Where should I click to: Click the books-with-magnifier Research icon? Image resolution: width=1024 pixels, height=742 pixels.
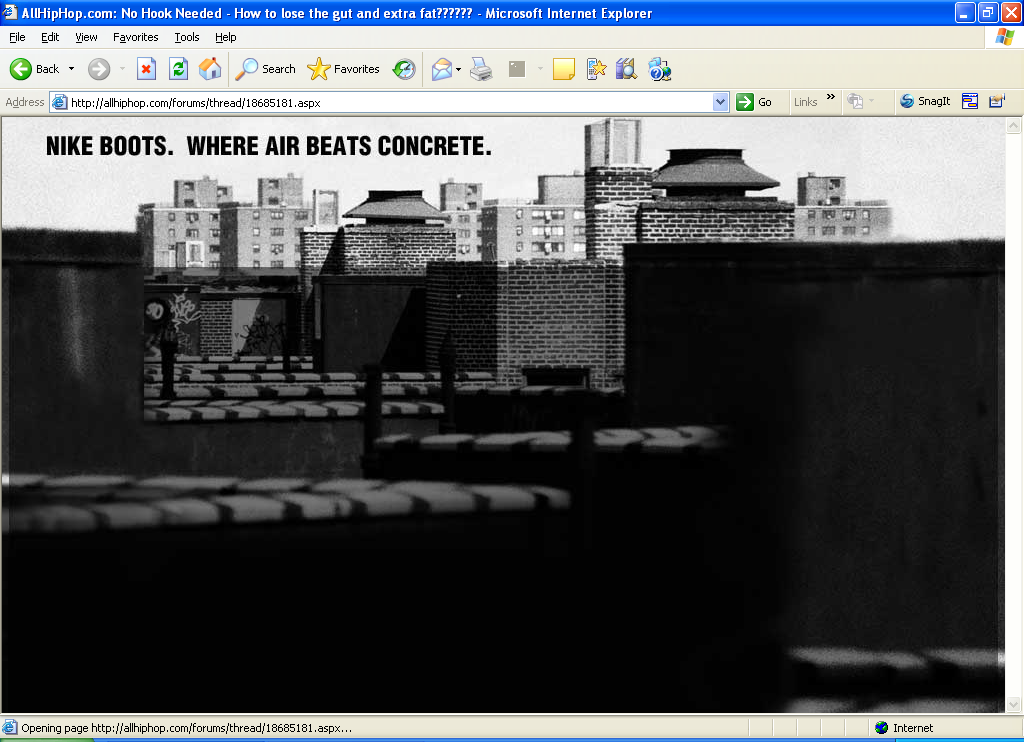tap(626, 69)
